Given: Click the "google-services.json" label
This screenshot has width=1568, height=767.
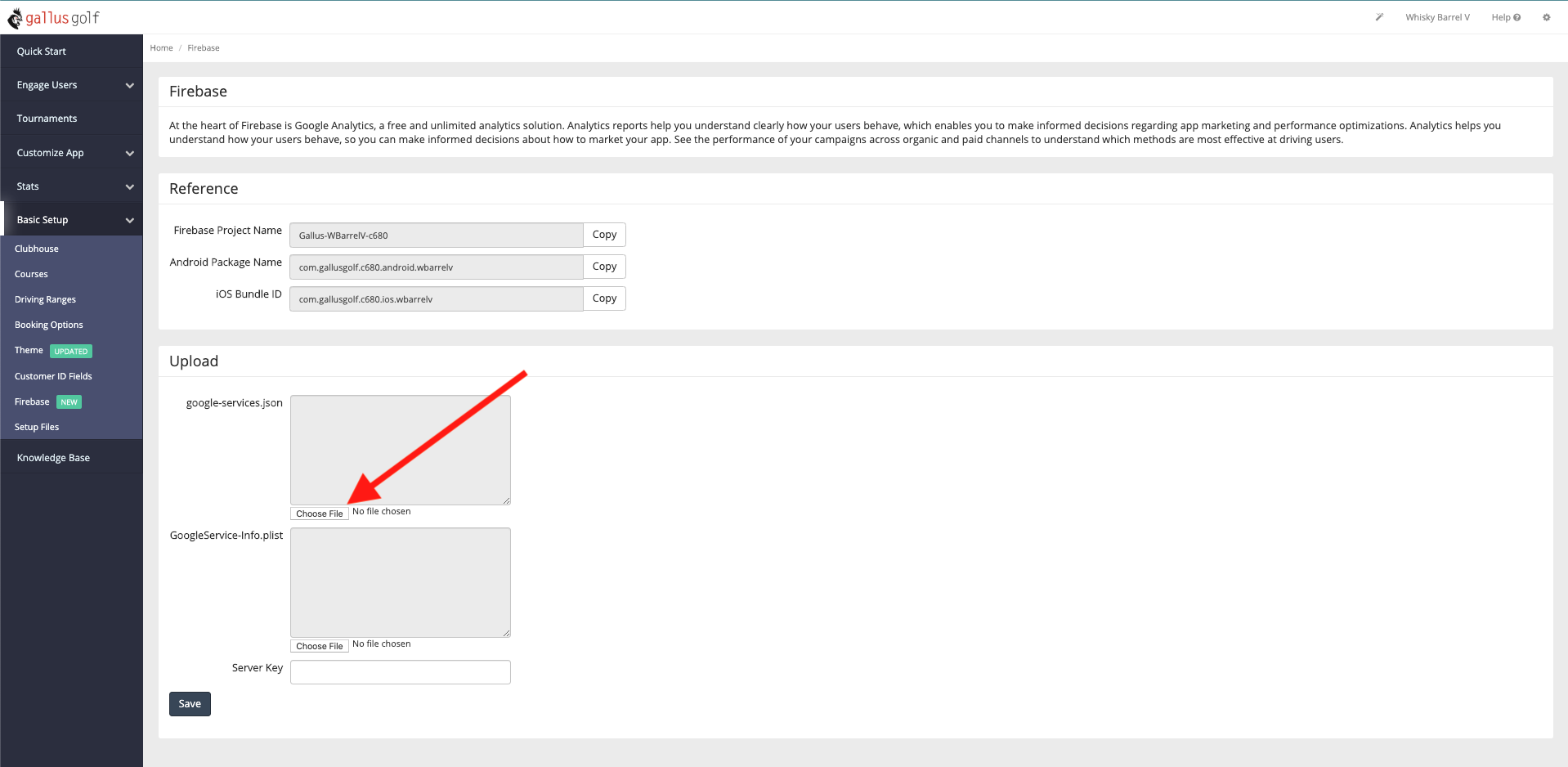Looking at the screenshot, I should [235, 403].
